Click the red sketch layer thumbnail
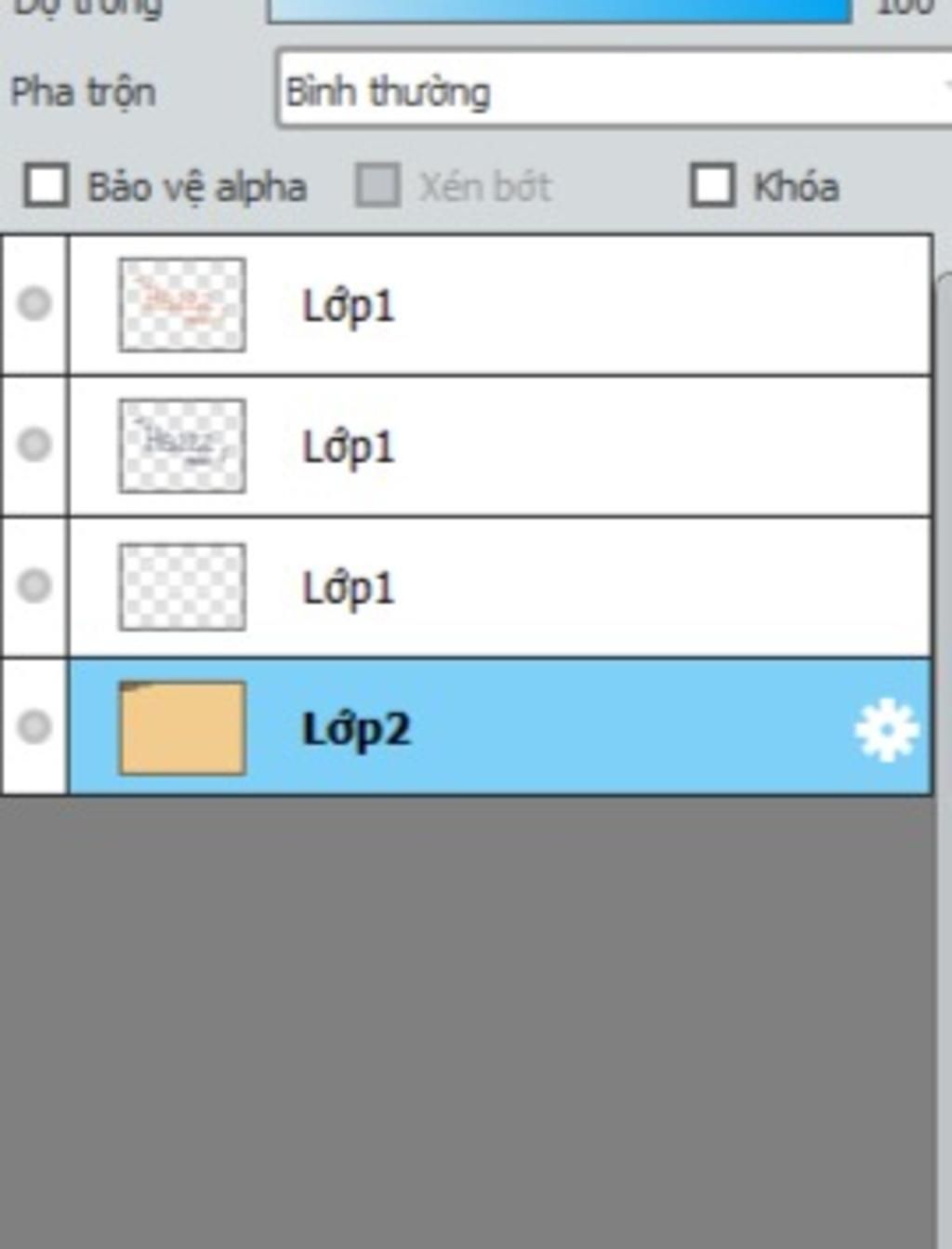This screenshot has height=1249, width=952. (182, 305)
